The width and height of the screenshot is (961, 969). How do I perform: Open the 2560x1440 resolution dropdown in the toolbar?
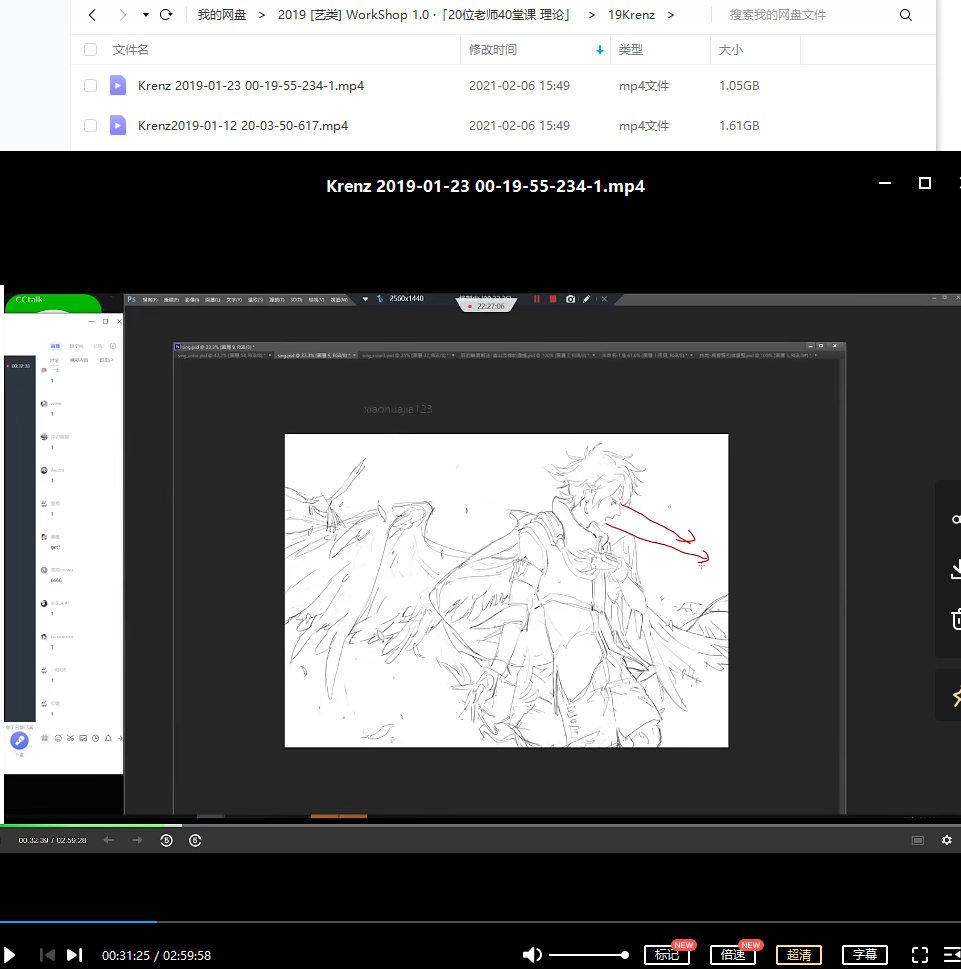coord(407,298)
